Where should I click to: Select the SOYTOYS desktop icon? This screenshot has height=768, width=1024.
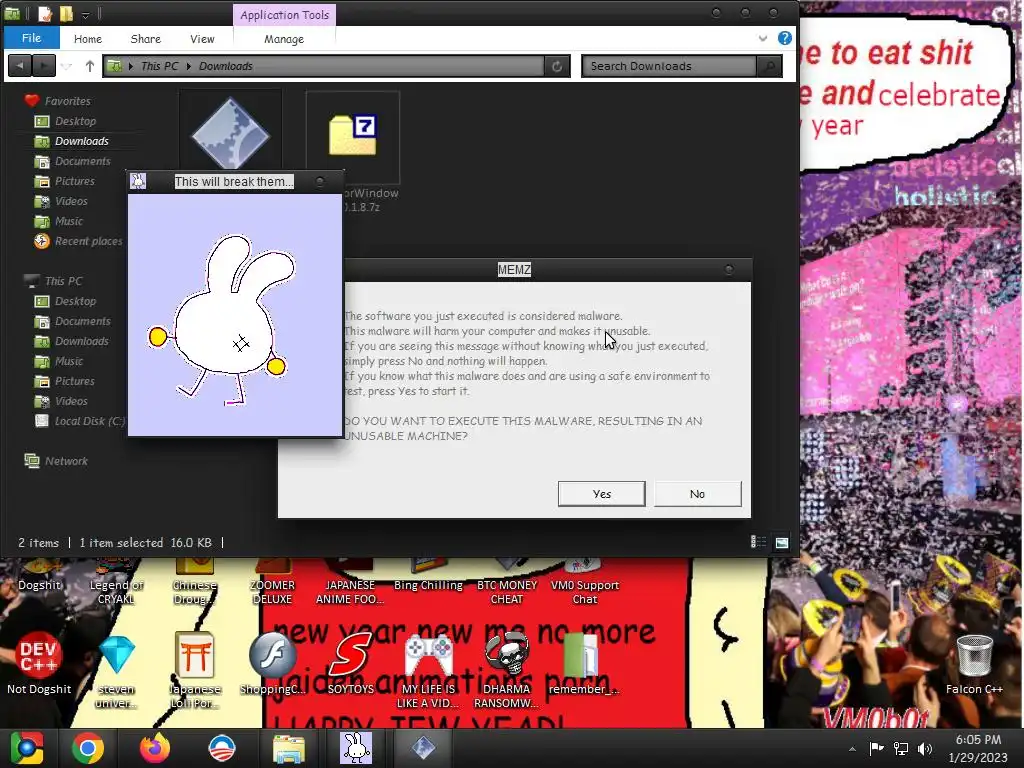351,663
